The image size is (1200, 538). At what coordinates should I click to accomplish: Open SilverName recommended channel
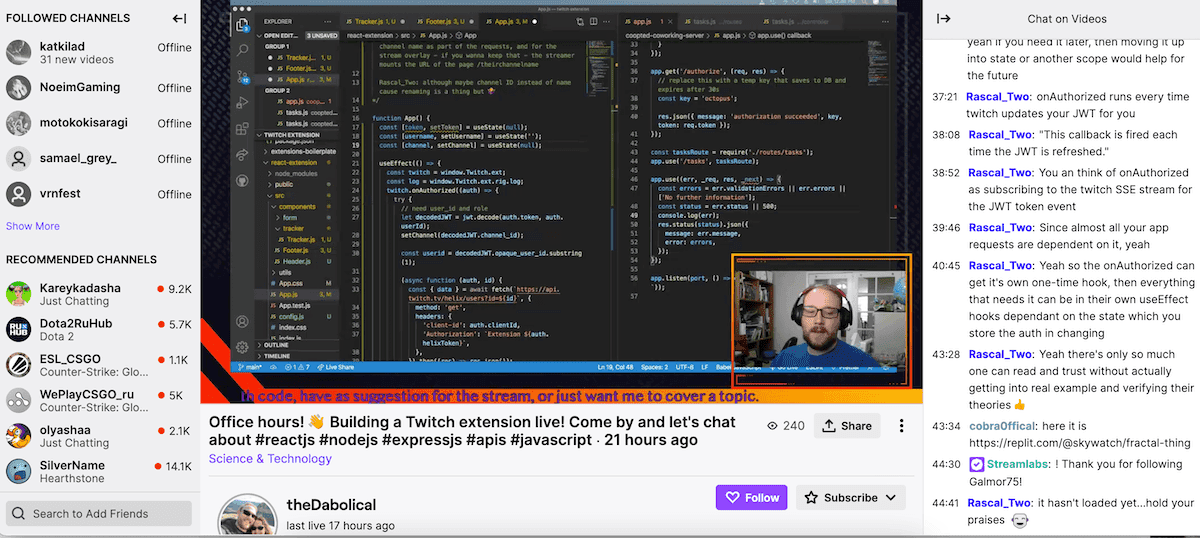99,472
